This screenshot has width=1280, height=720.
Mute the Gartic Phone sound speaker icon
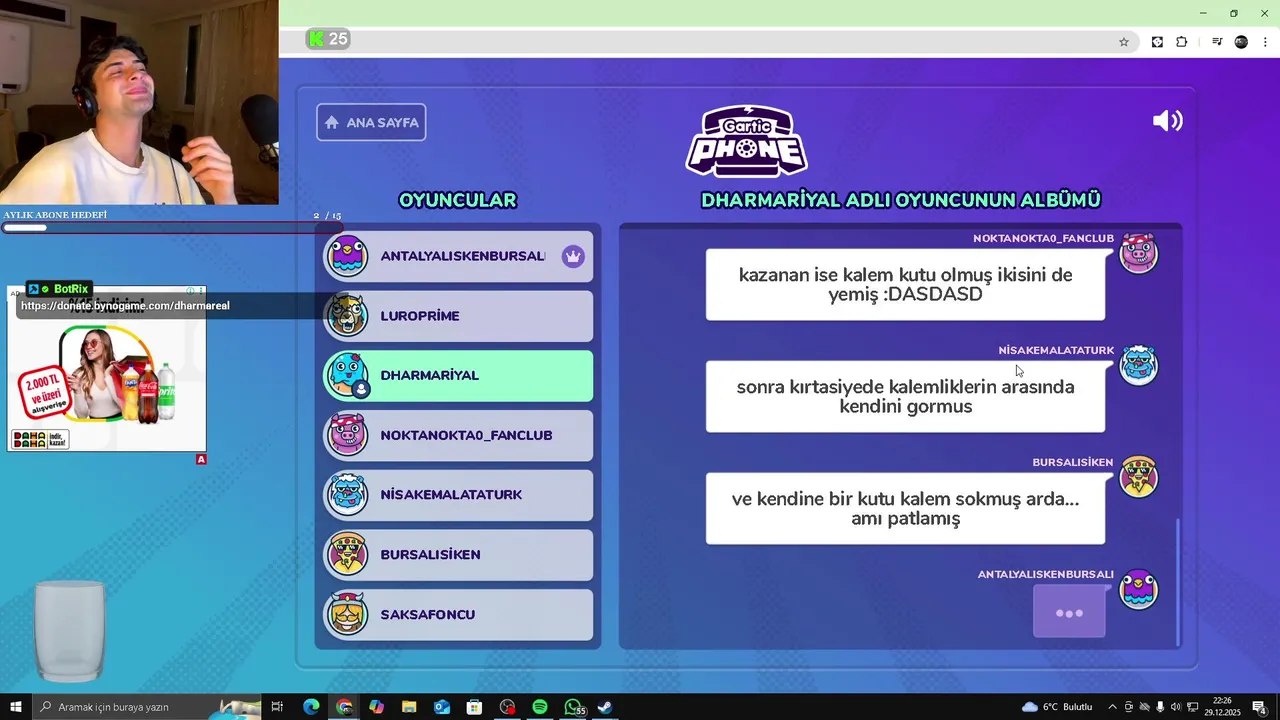pos(1167,121)
